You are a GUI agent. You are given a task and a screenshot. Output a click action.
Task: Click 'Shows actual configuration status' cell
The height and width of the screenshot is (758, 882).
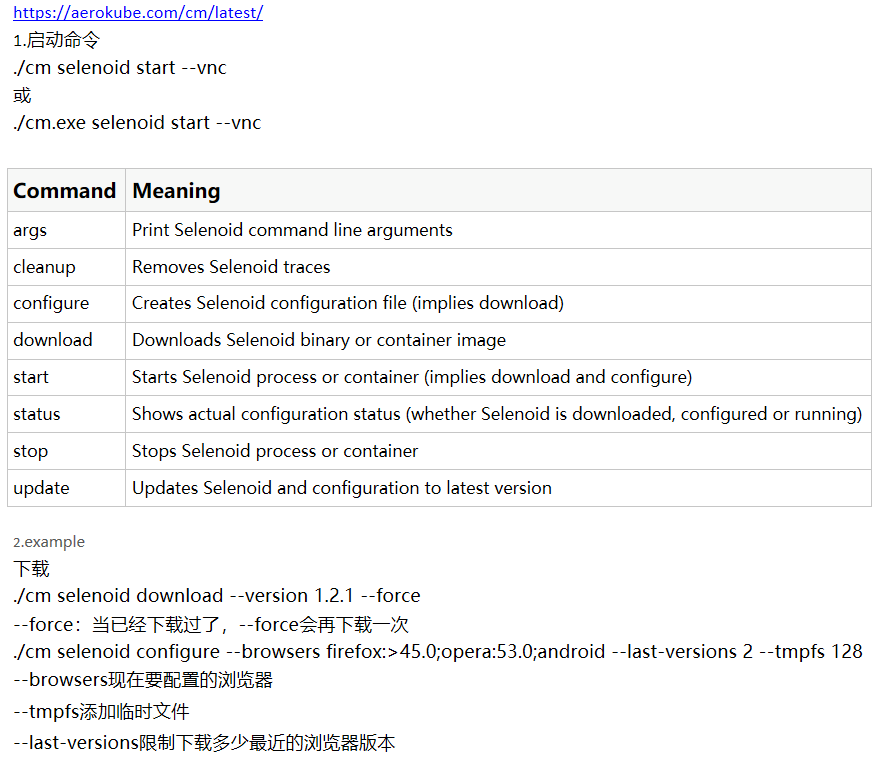497,414
